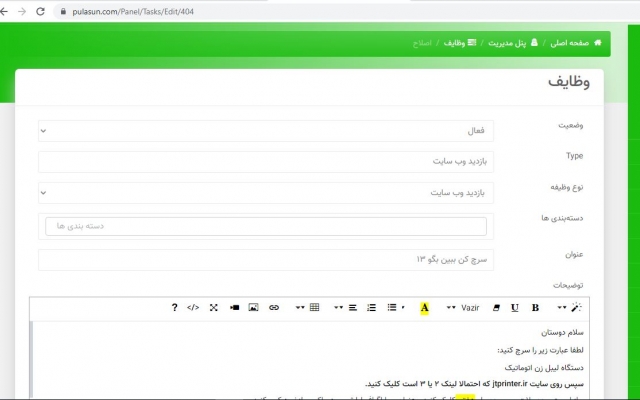Screen dimensions: 640x400
Task: Open the magic wand style menu
Action: (x=576, y=307)
